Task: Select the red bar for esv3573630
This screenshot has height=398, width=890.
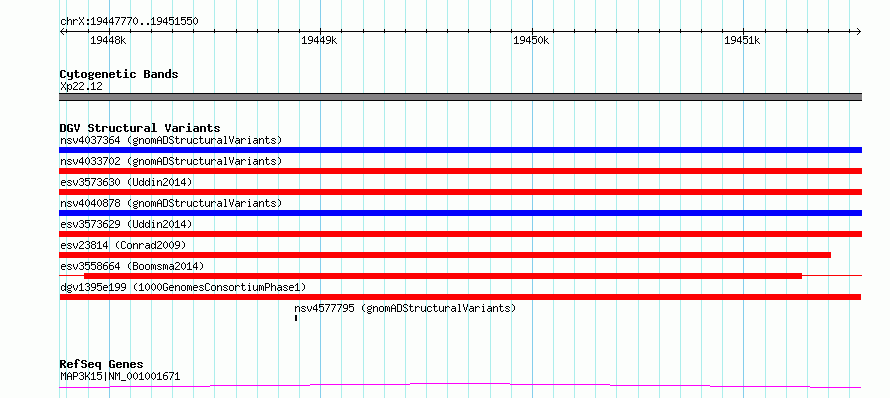Action: pyautogui.click(x=460, y=192)
